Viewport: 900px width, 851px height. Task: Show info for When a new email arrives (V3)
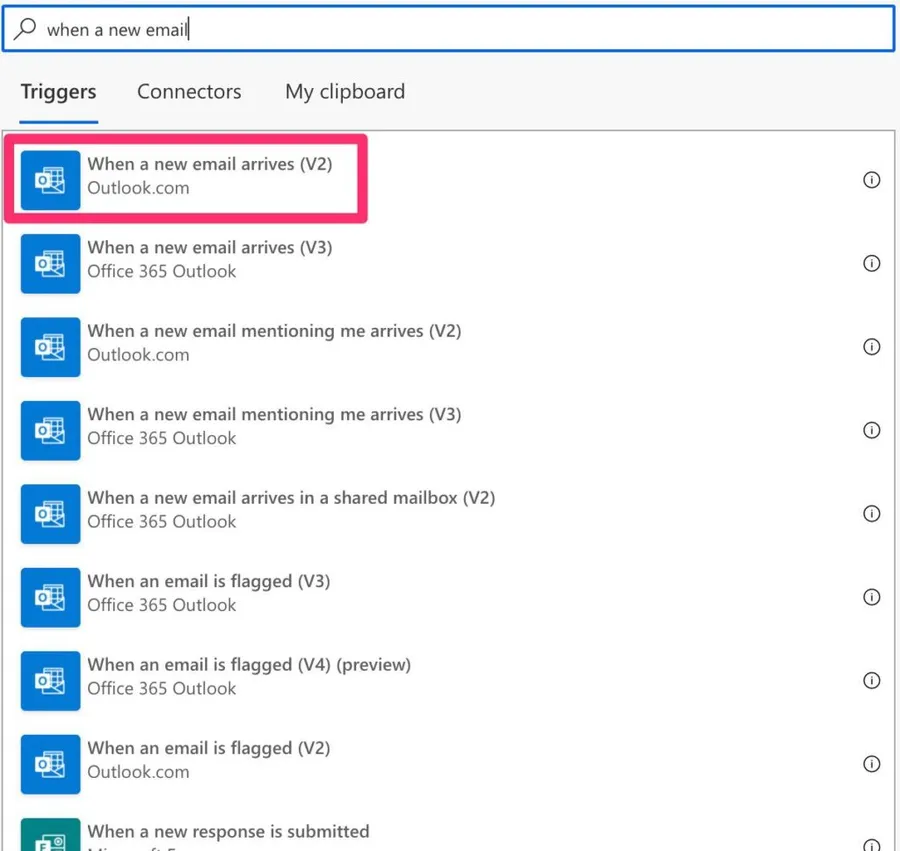tap(871, 263)
